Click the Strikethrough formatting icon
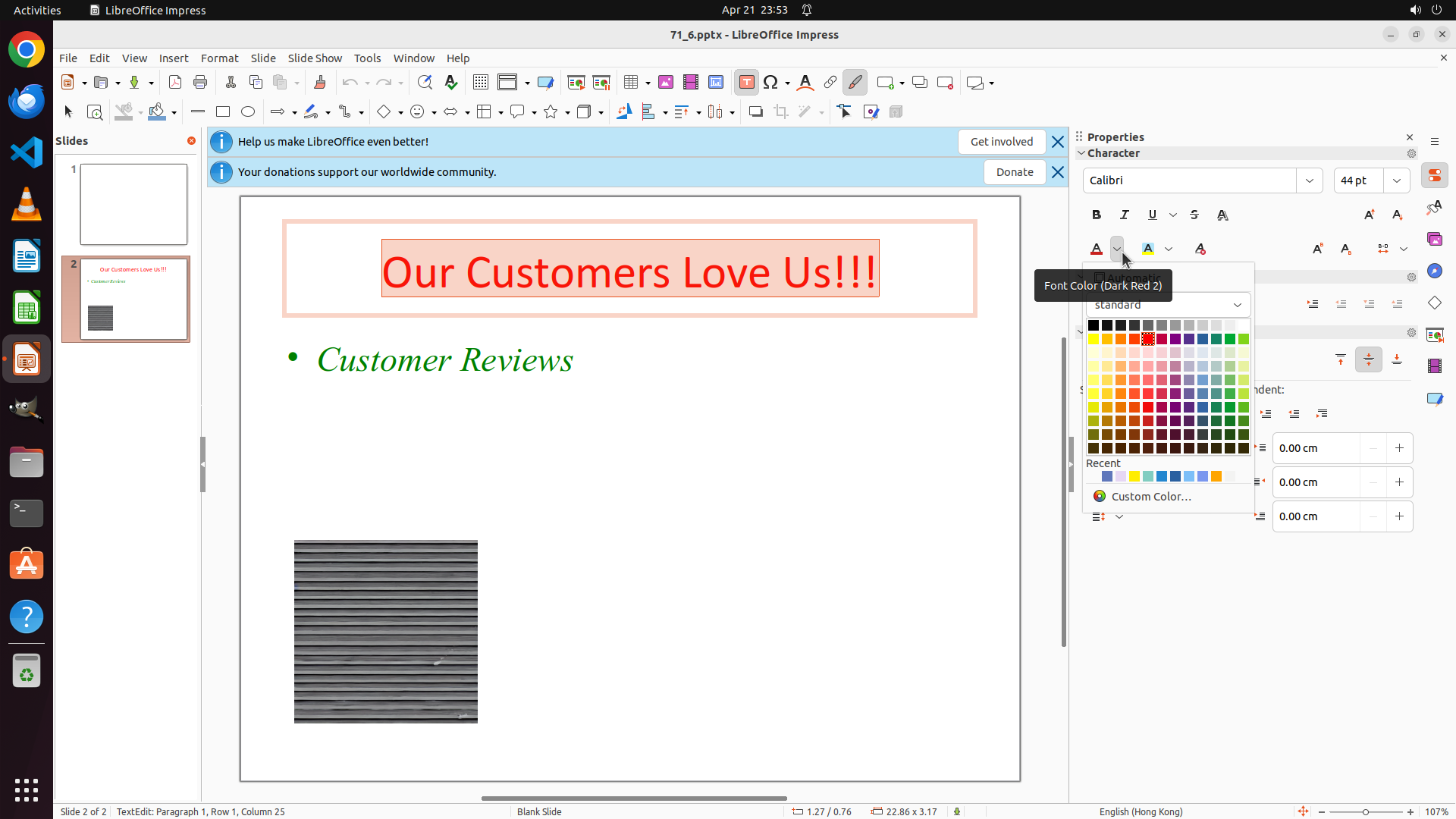Image resolution: width=1456 pixels, height=819 pixels. (1194, 215)
